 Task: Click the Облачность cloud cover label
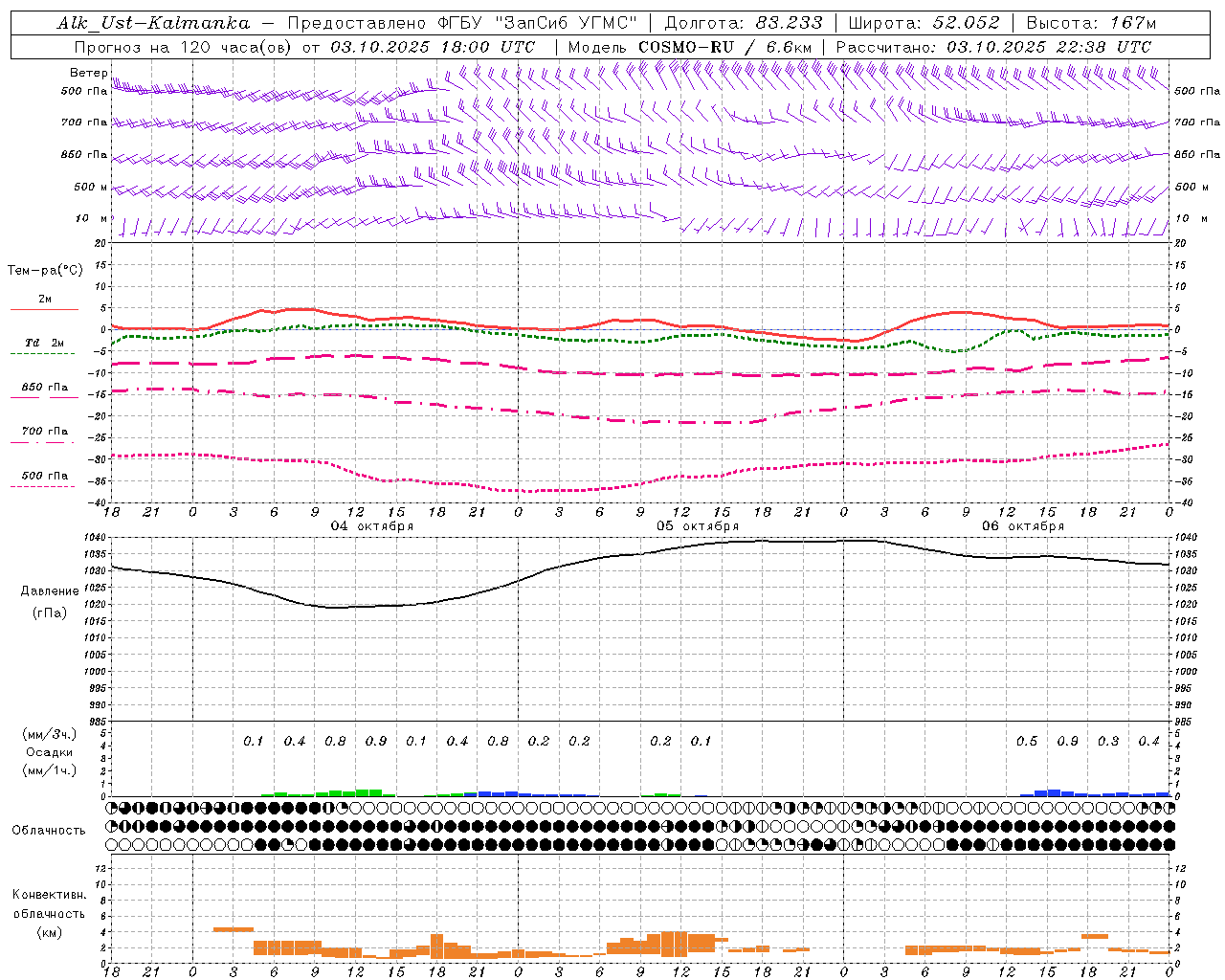pos(49,831)
